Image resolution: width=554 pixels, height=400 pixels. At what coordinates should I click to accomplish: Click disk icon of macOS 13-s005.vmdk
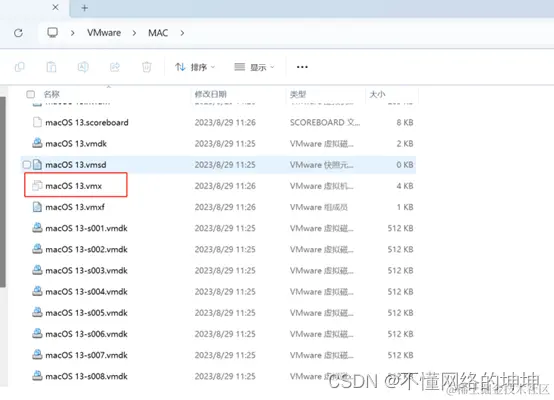coord(37,312)
